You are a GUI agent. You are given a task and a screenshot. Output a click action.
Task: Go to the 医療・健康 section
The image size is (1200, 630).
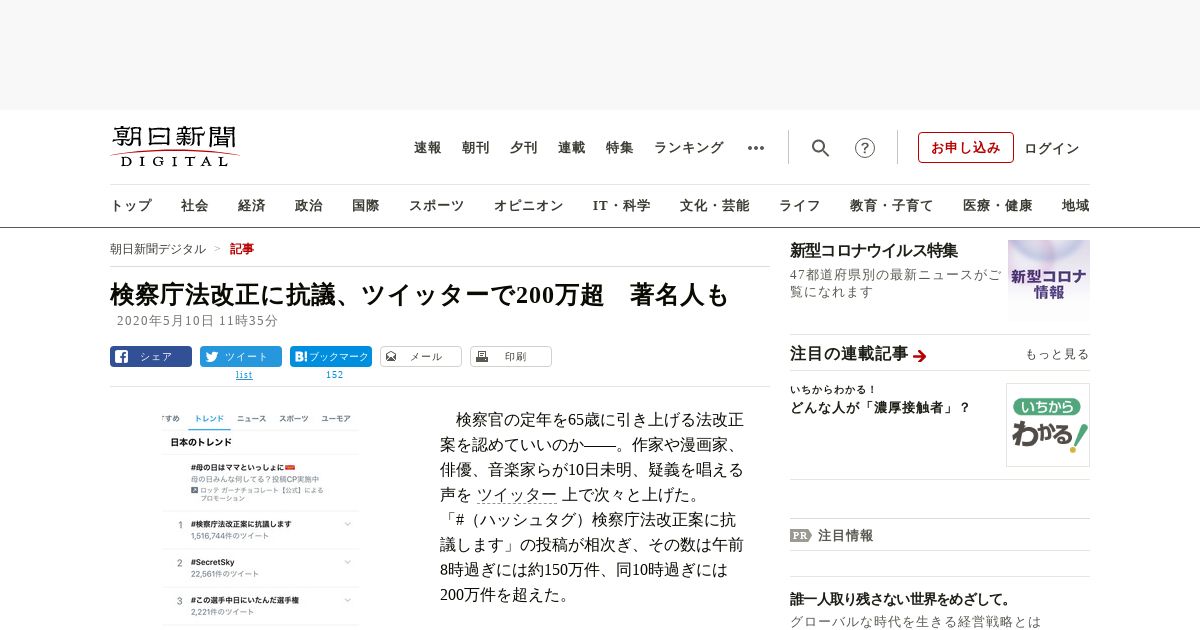(998, 206)
